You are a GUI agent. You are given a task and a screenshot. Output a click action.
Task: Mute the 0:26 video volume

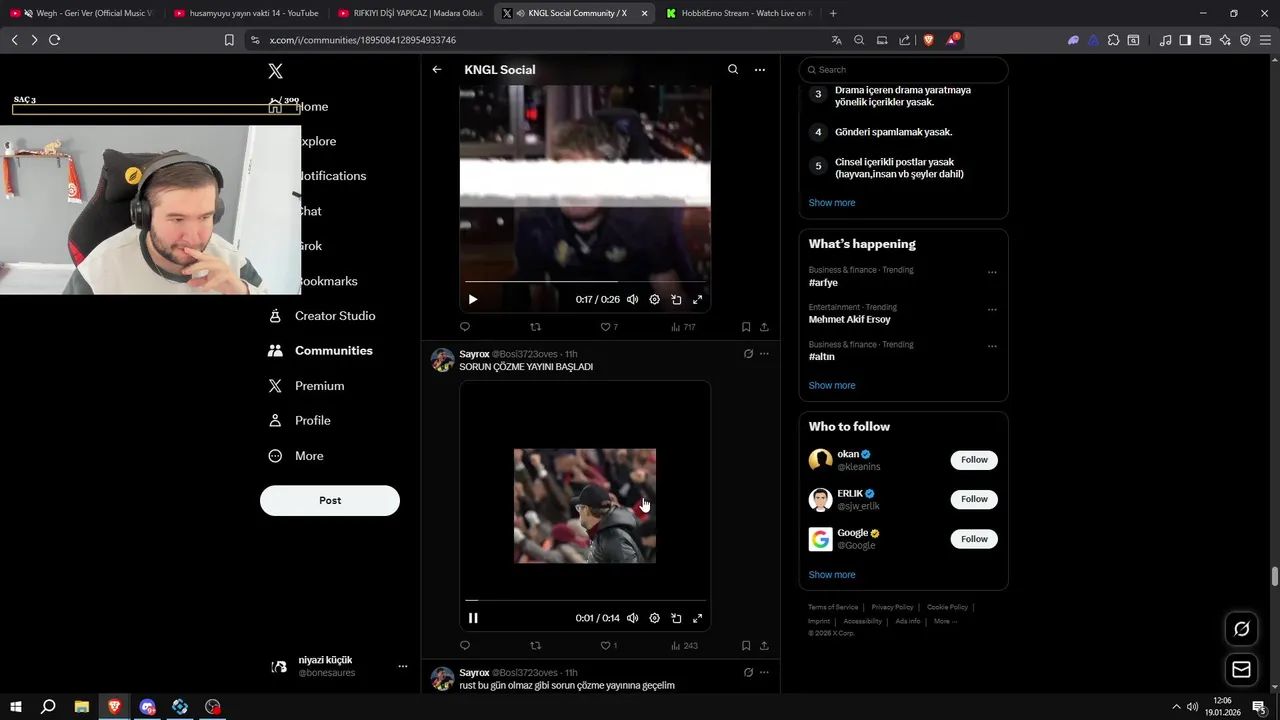coord(632,299)
